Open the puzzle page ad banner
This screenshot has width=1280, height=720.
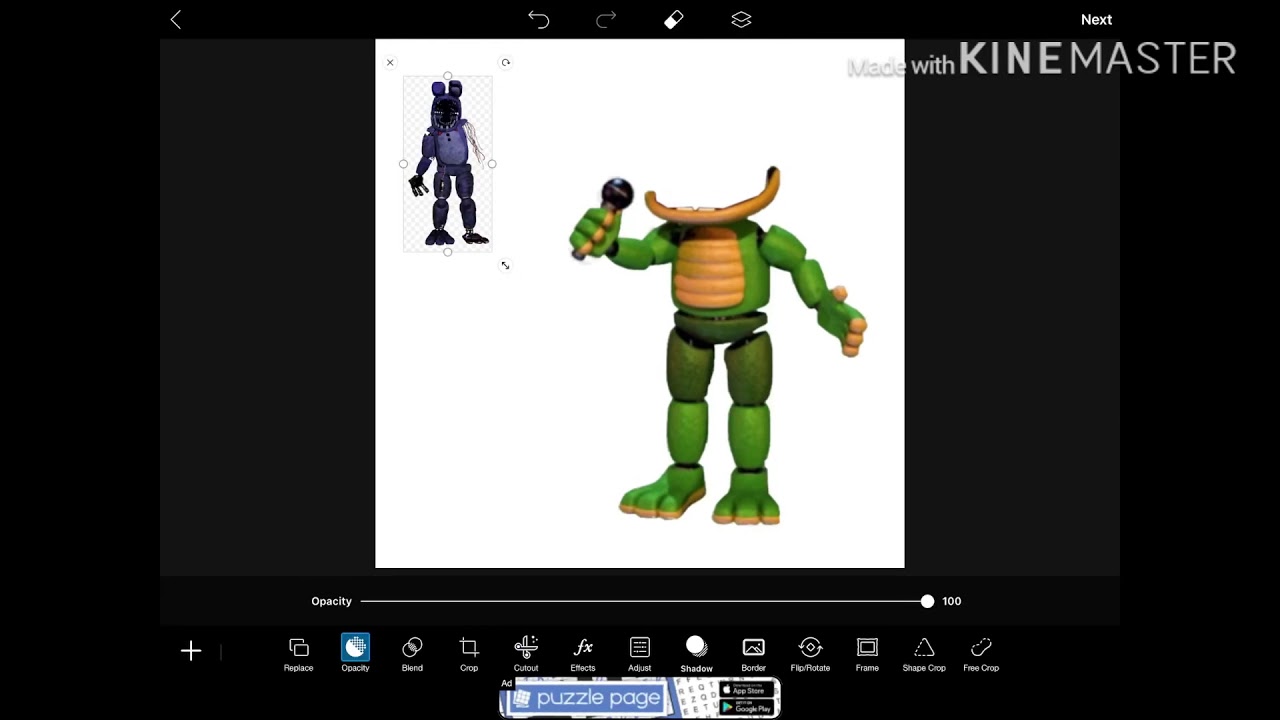point(640,698)
